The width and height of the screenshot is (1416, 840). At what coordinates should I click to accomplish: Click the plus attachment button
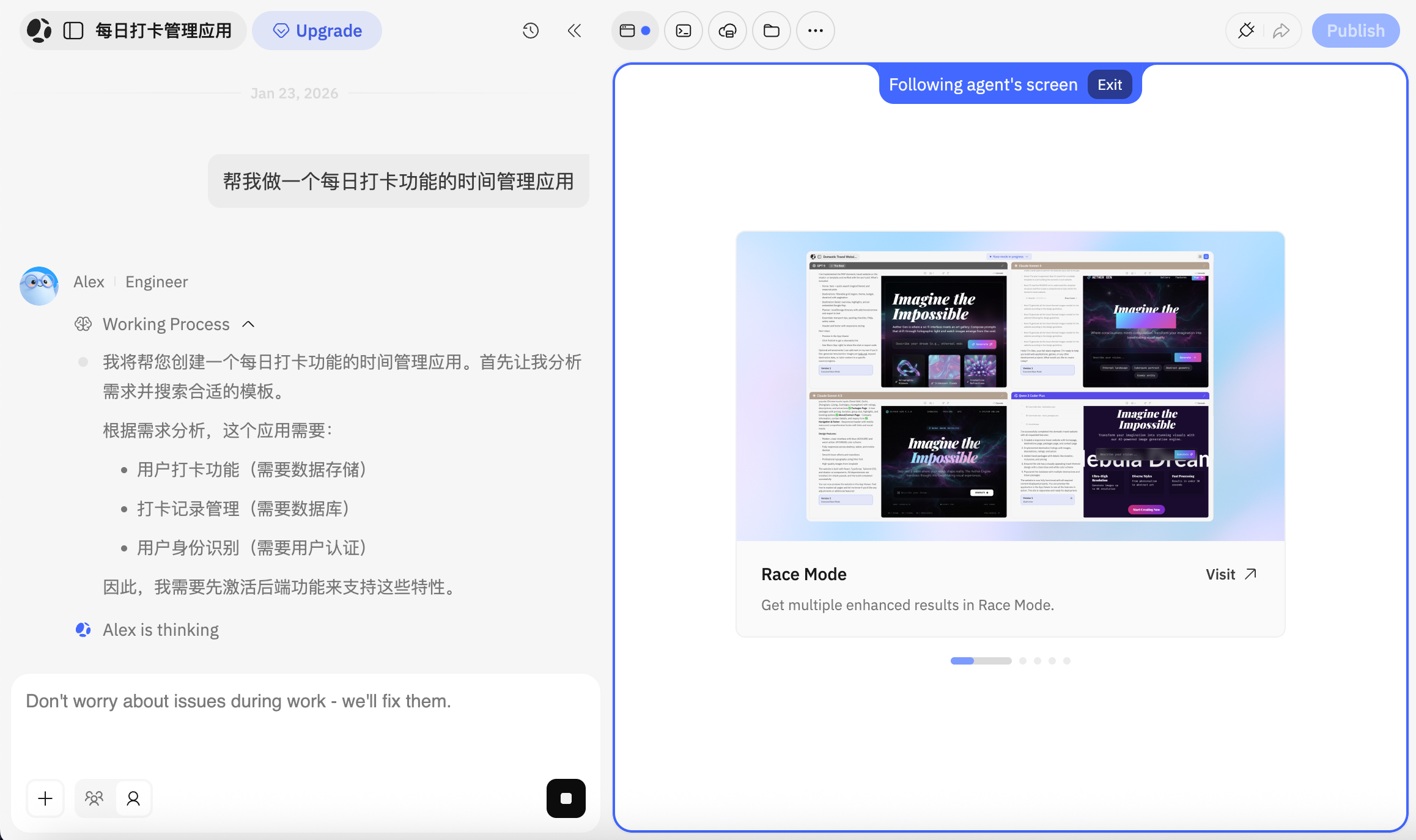pyautogui.click(x=45, y=798)
